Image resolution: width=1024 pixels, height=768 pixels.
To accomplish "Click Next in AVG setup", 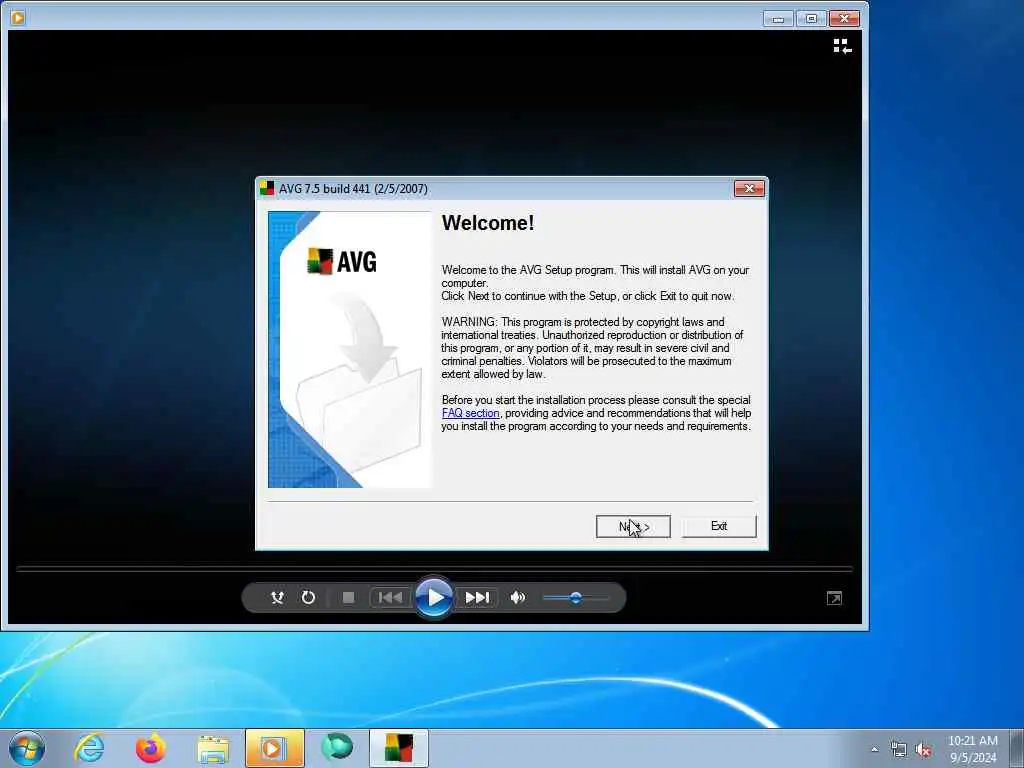I will (633, 526).
